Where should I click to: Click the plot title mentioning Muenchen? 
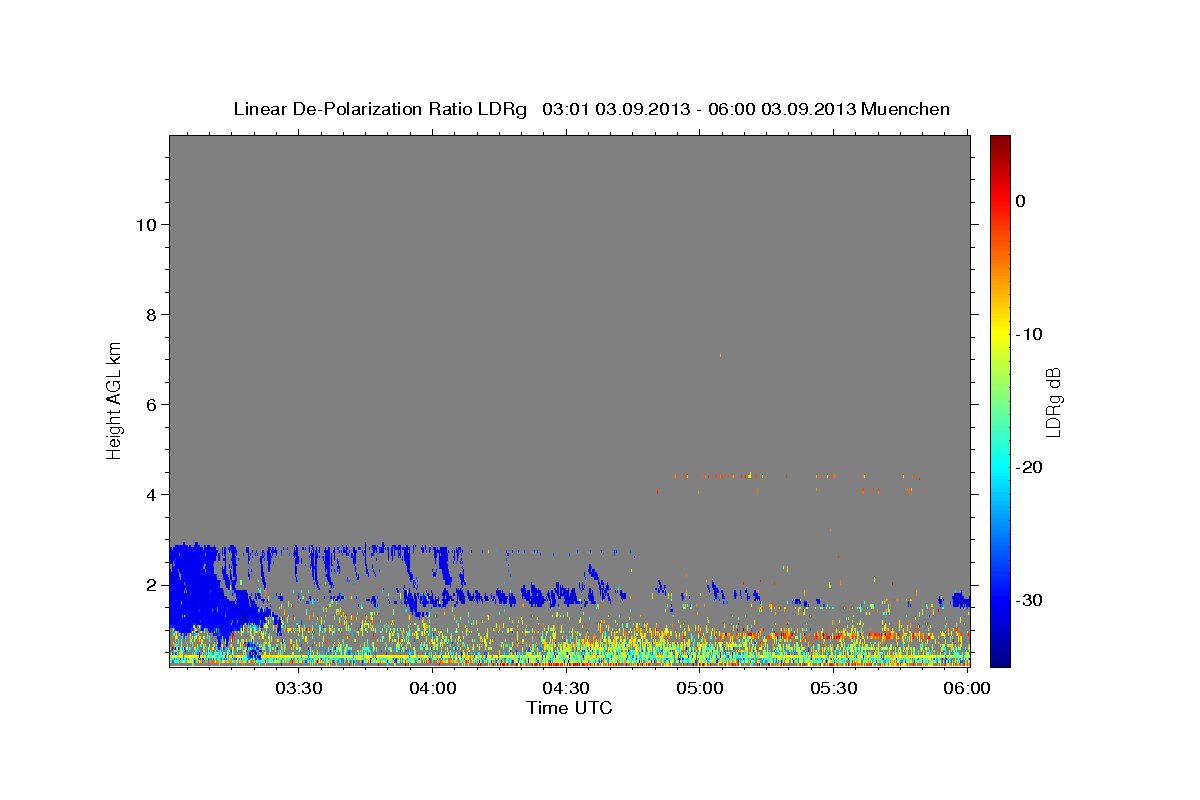click(x=591, y=109)
